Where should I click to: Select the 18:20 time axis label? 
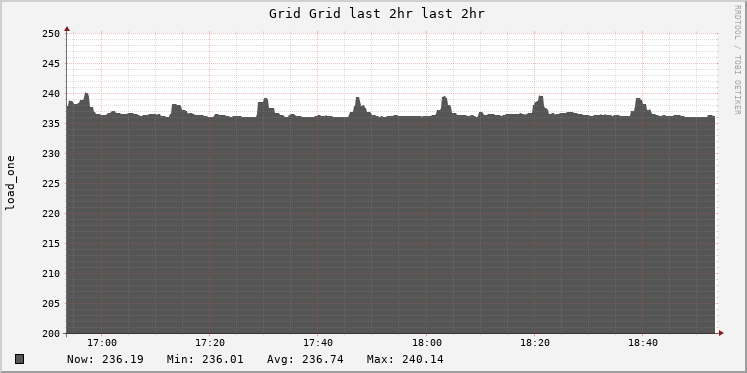click(534, 343)
